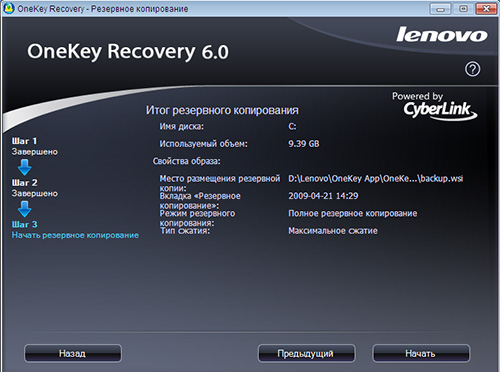Screen dimensions: 500x372
Task: Click the 'Тип сжатия:' label
Action: (185, 231)
